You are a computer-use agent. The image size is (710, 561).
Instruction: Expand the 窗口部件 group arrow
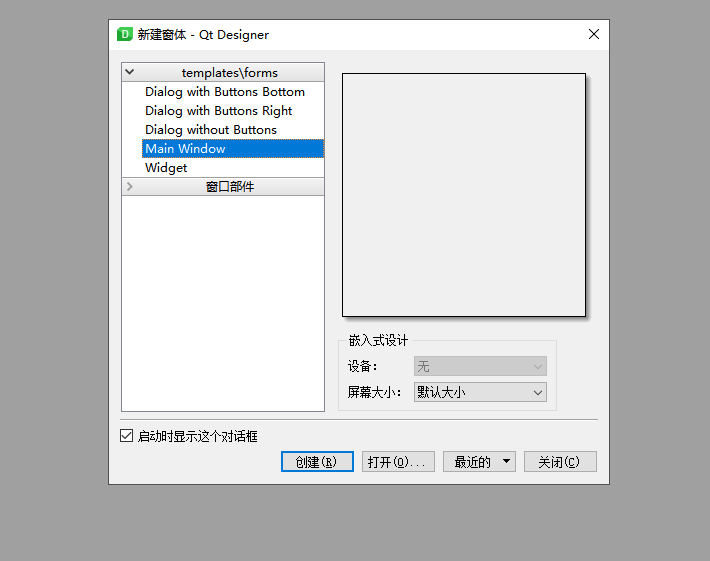(130, 187)
